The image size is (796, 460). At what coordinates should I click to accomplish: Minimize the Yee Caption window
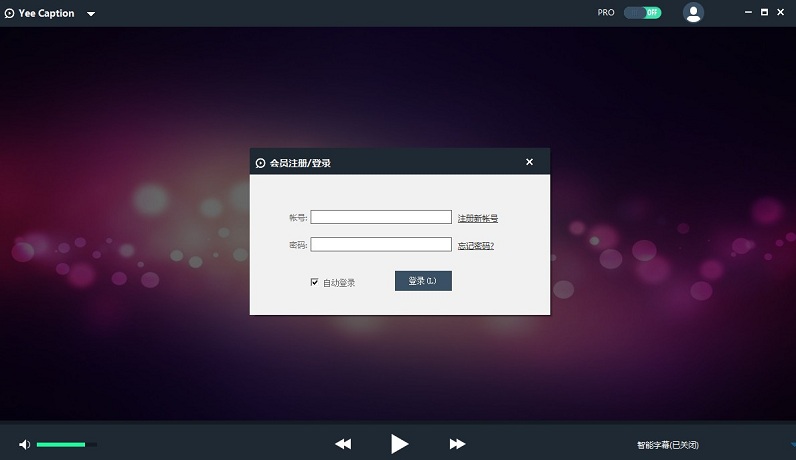pyautogui.click(x=748, y=12)
